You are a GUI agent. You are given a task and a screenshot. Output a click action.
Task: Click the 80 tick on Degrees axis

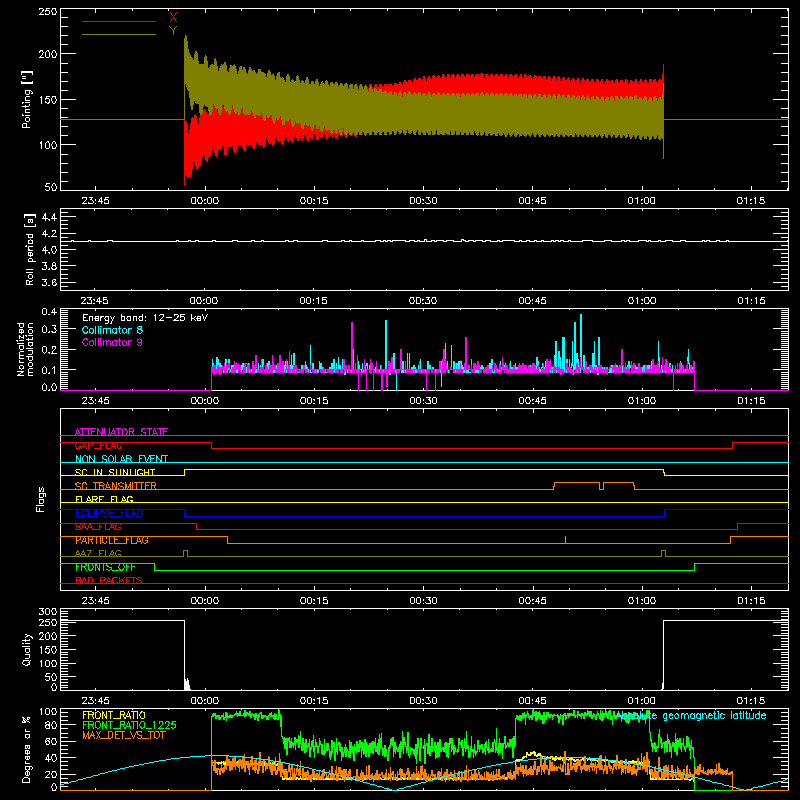[x=51, y=725]
